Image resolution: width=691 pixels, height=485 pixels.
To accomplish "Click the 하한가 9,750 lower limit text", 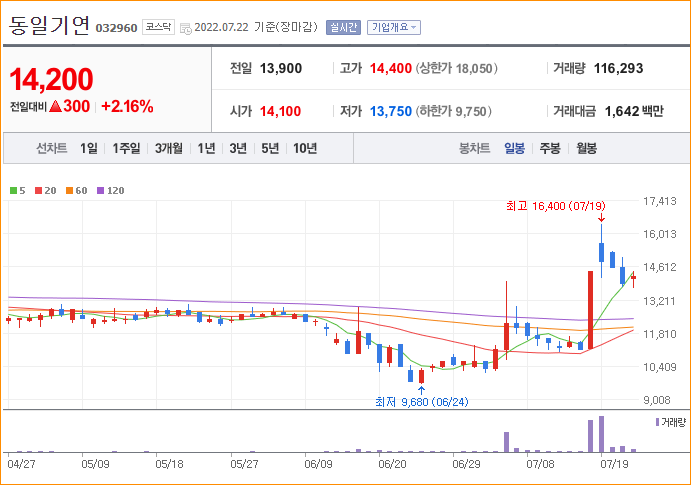I will click(453, 111).
